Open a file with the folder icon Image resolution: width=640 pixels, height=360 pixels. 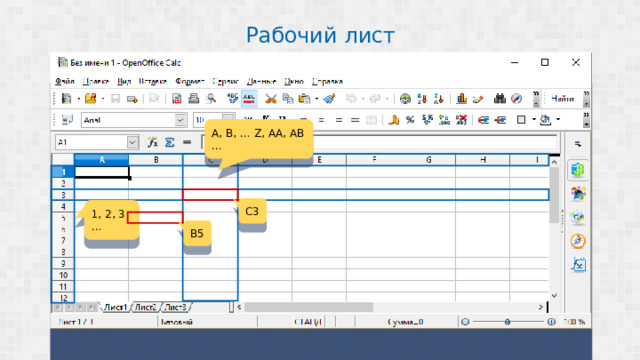[x=90, y=98]
